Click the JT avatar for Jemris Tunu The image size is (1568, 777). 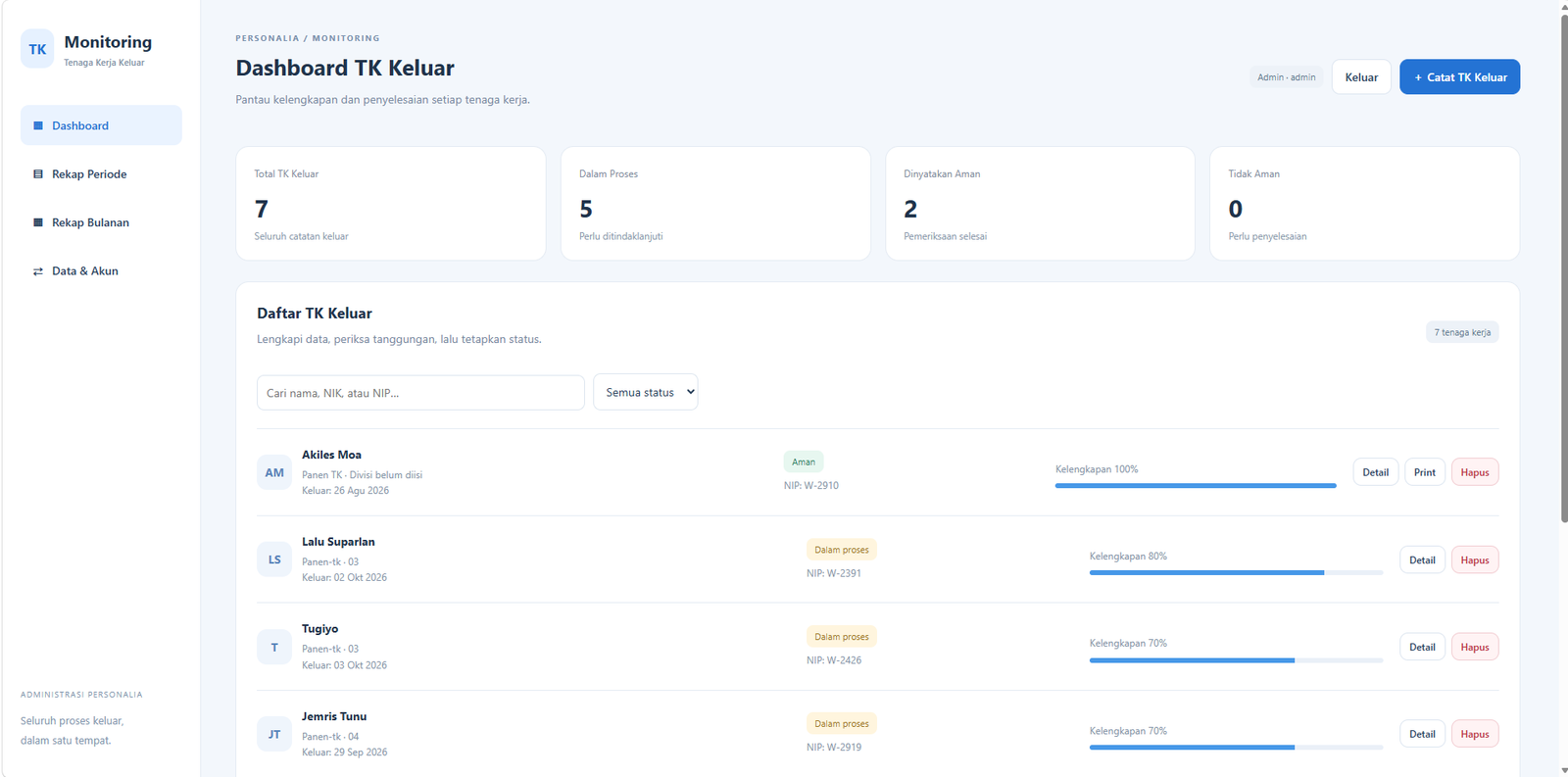[274, 734]
